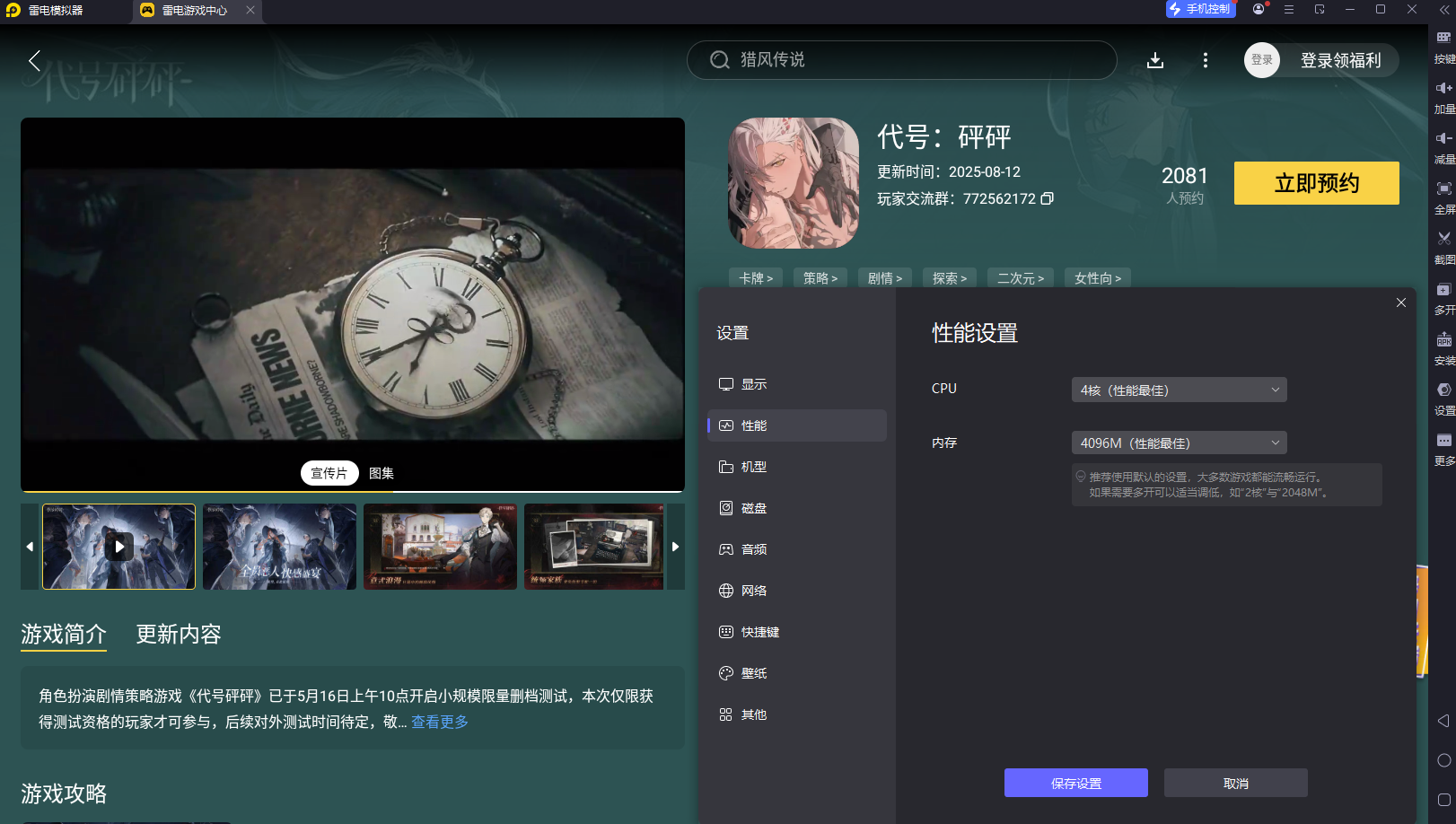Select 壁纸 in the settings navigation
The height and width of the screenshot is (824, 1456).
[x=754, y=672]
